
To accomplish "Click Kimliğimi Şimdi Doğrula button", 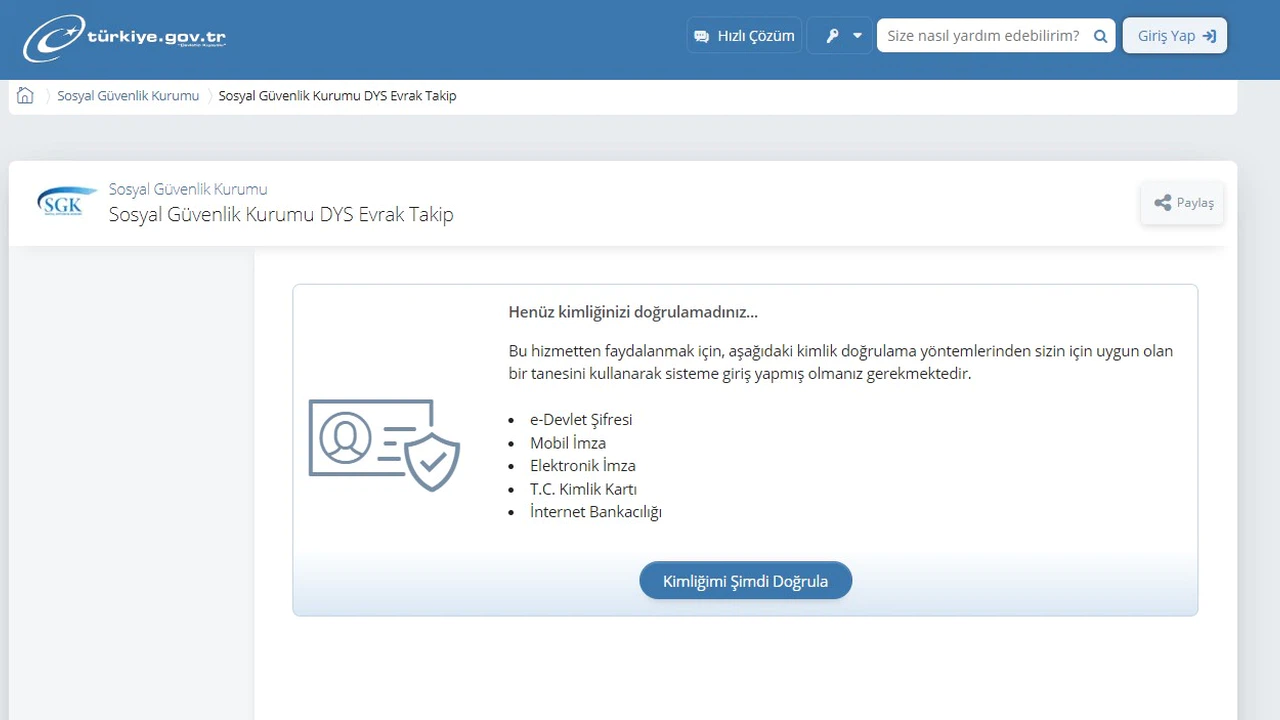I will pyautogui.click(x=745, y=581).
